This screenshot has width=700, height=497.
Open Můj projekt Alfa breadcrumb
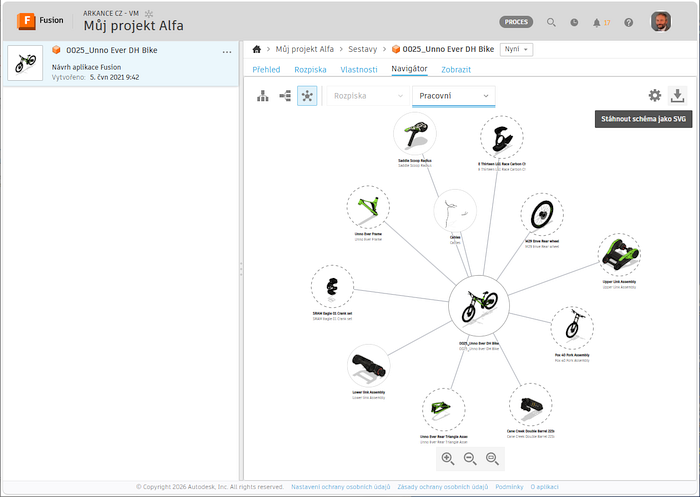304,49
